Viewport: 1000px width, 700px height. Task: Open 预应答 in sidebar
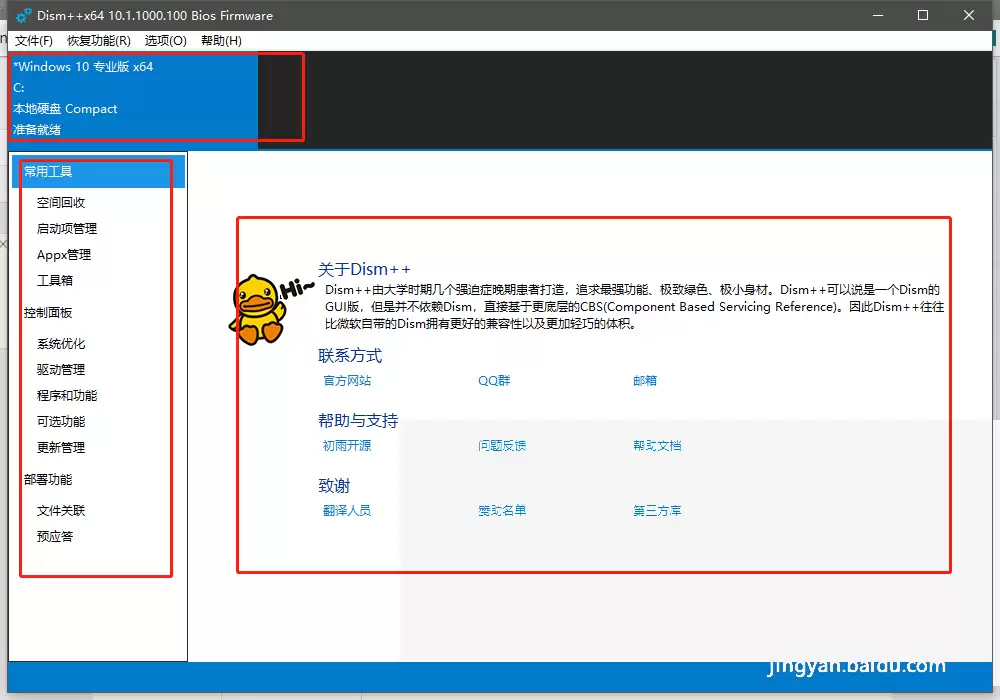[x=55, y=537]
